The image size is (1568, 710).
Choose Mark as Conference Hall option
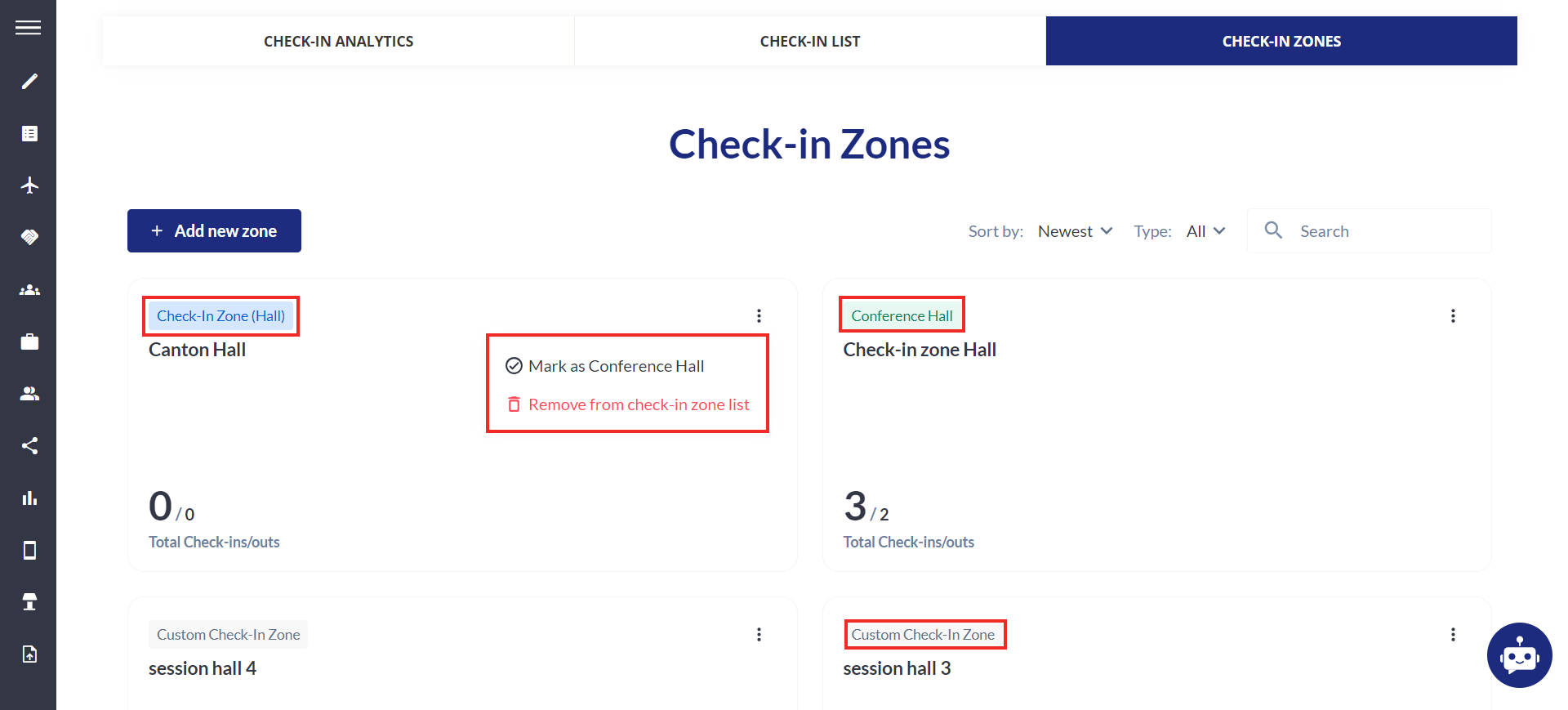(617, 366)
